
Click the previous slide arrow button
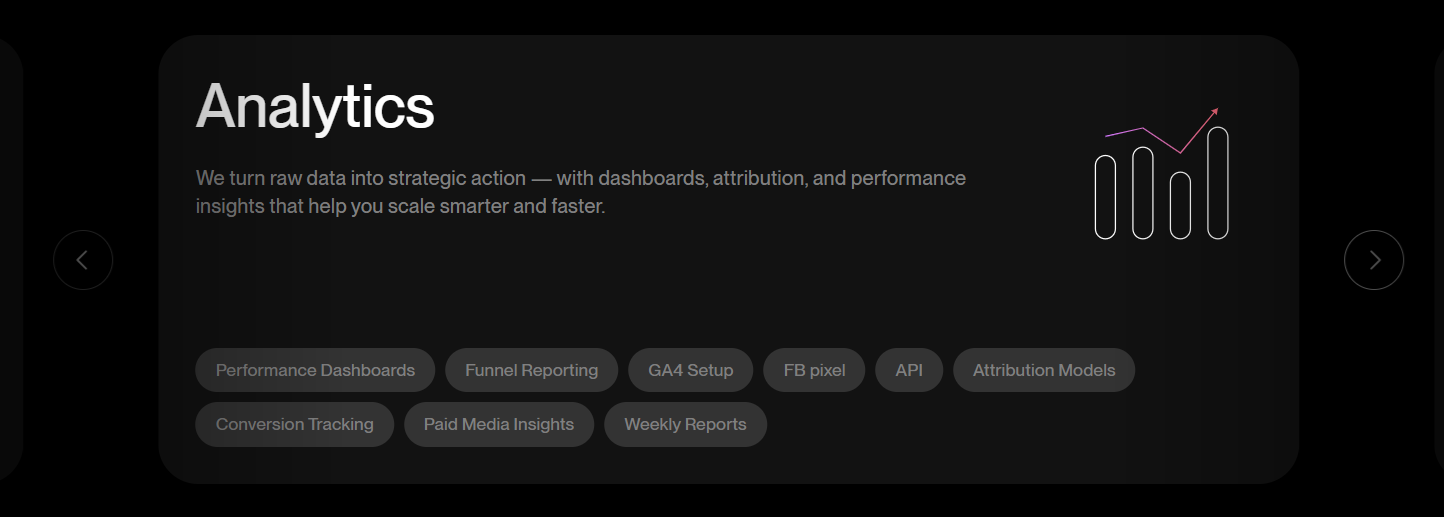pos(83,260)
